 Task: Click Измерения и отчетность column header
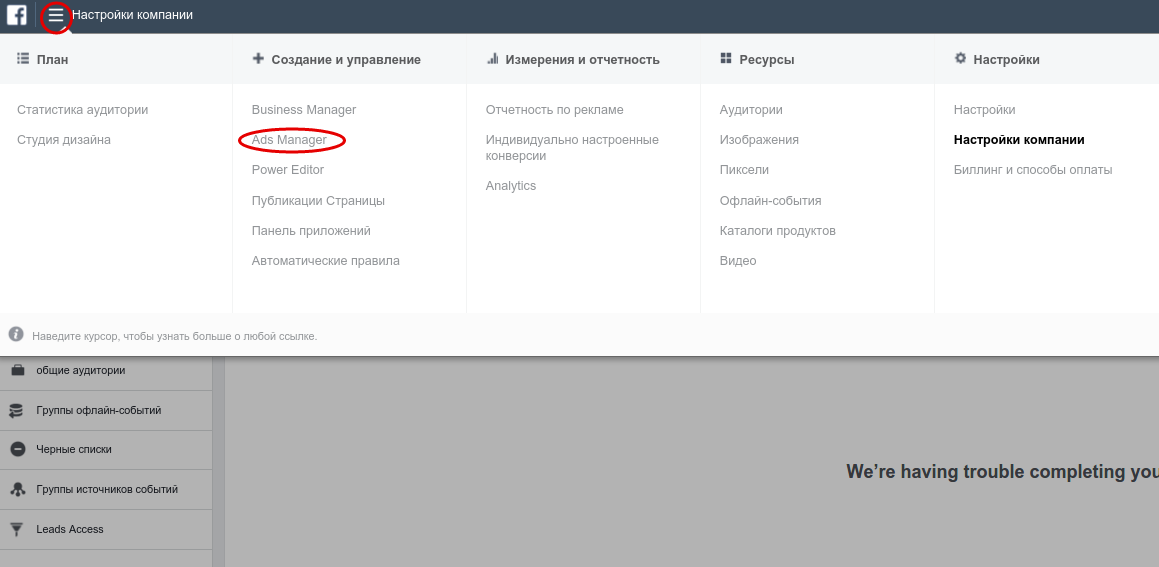tap(582, 60)
